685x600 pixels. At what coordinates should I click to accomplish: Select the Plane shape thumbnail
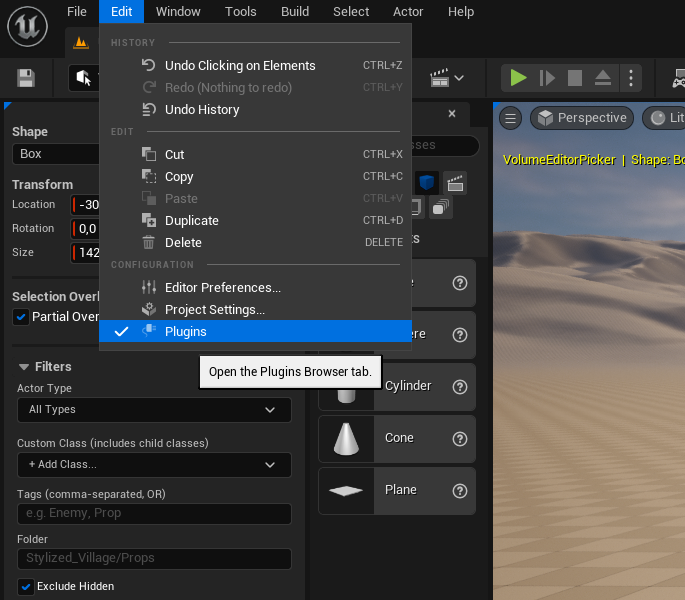[346, 491]
